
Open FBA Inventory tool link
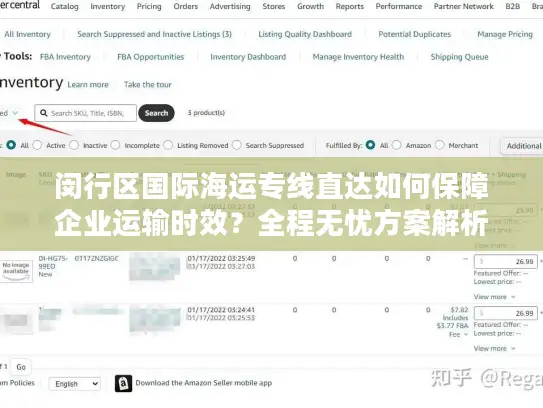[65, 57]
